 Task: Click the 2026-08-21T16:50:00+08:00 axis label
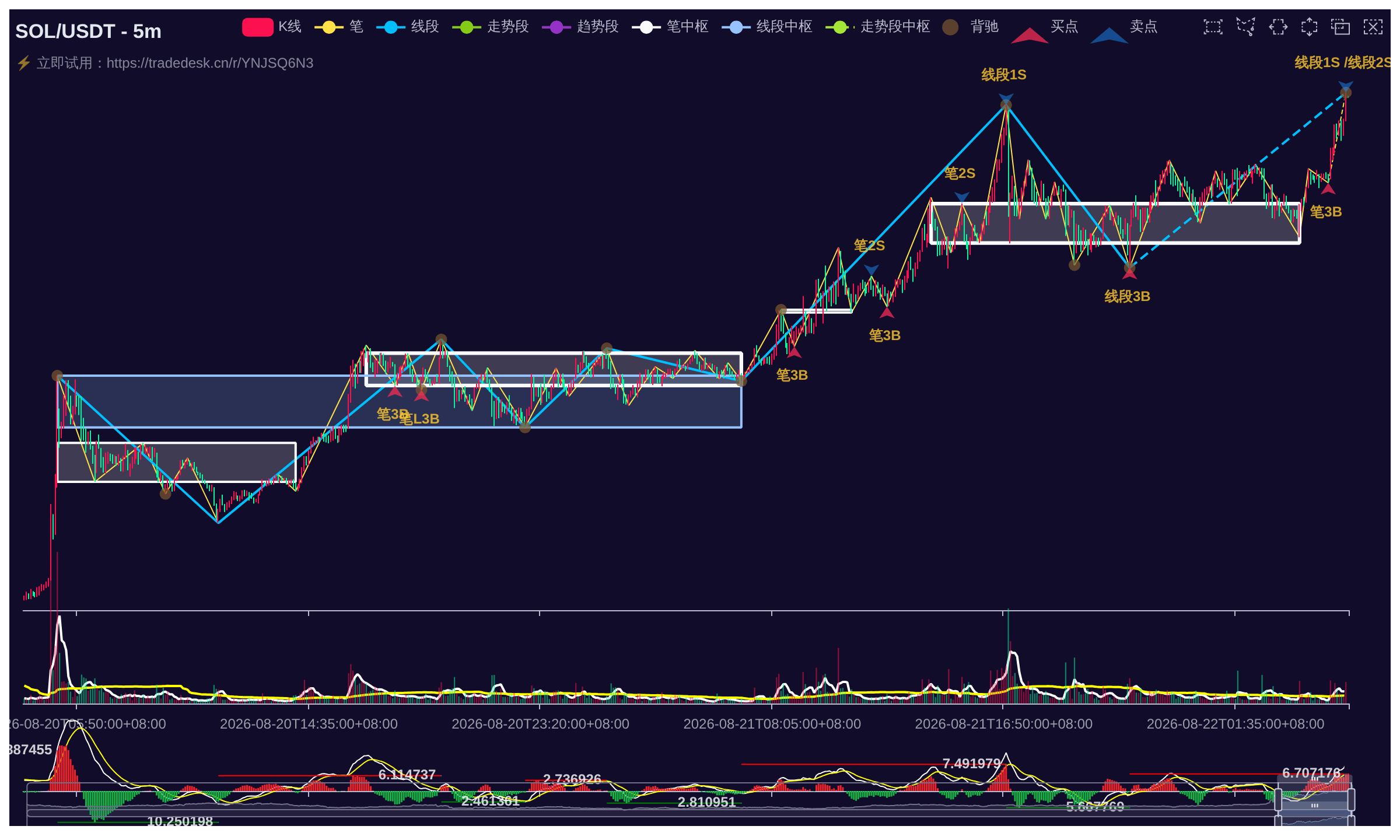[x=1003, y=724]
